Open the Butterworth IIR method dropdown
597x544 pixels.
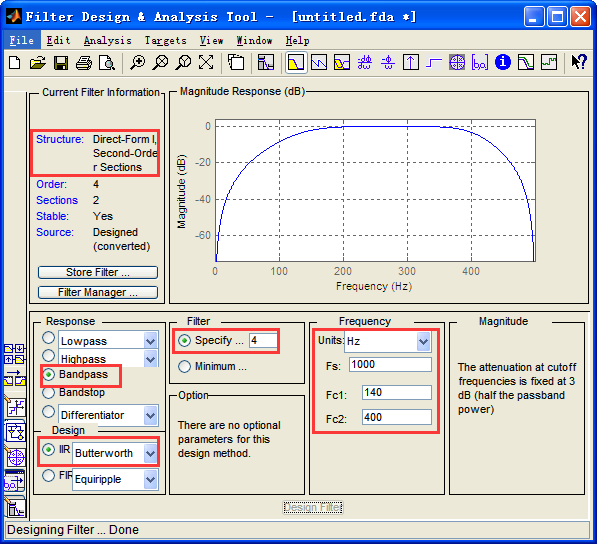click(x=151, y=453)
